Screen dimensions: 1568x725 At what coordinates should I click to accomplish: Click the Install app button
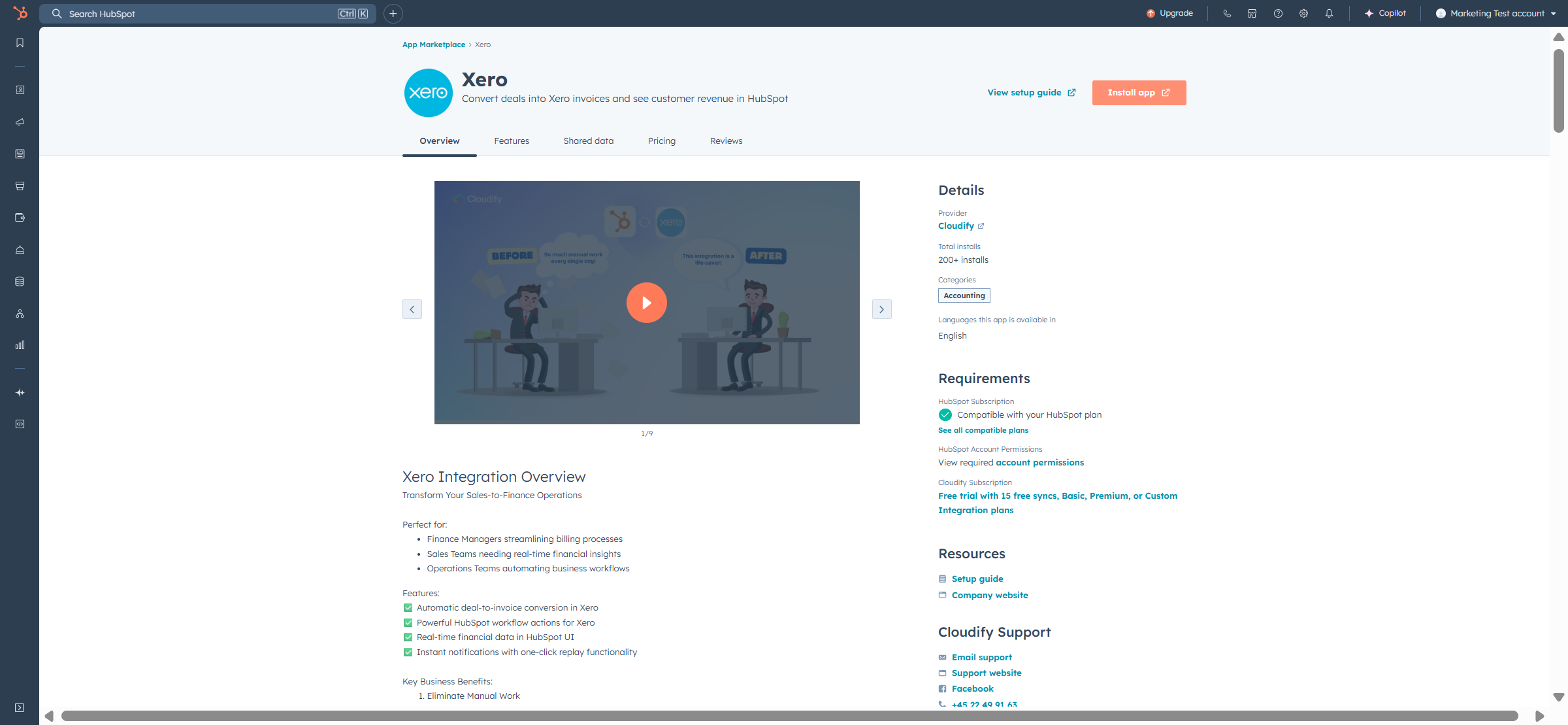pyautogui.click(x=1138, y=93)
